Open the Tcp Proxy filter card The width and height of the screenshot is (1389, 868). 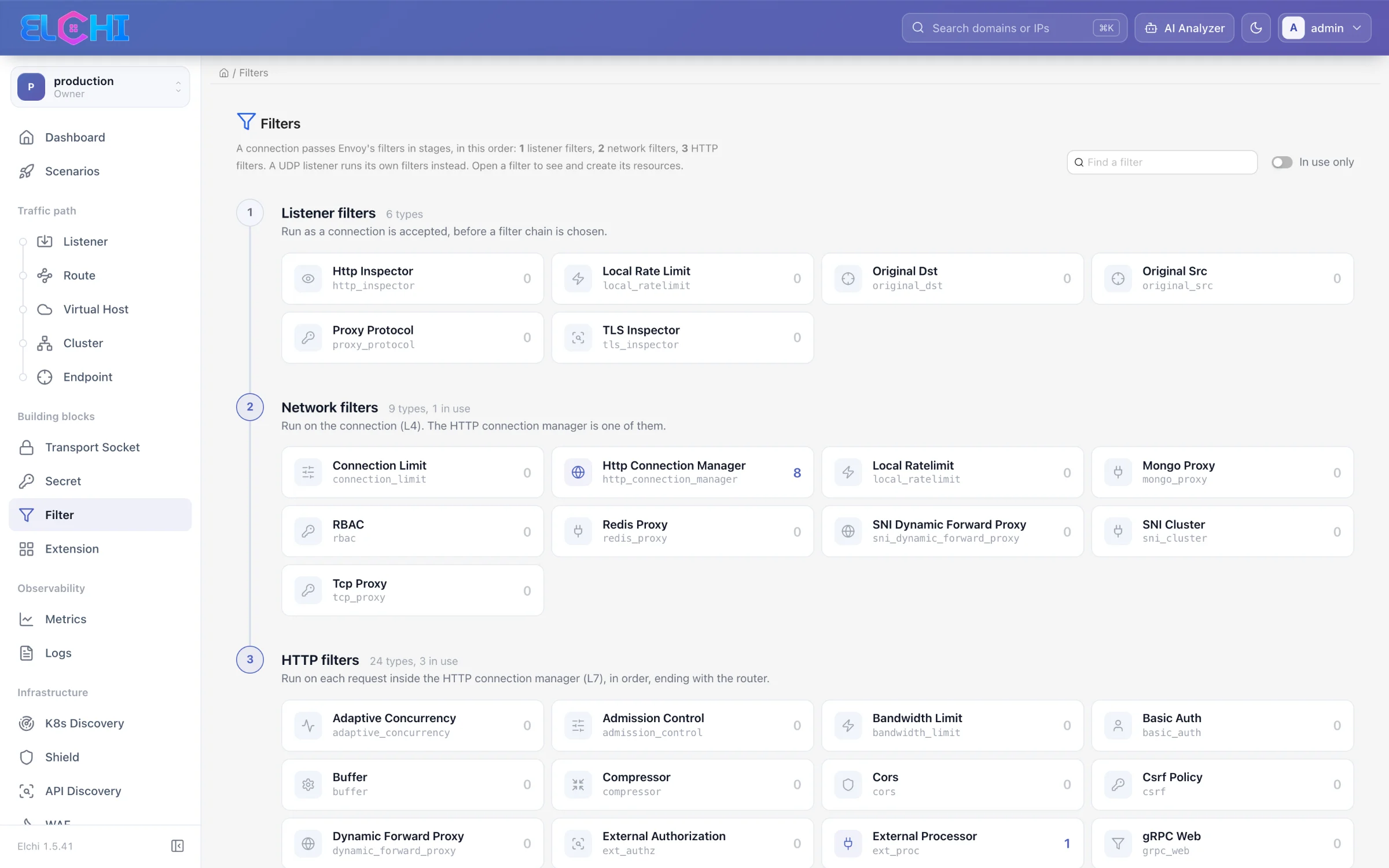tap(413, 590)
